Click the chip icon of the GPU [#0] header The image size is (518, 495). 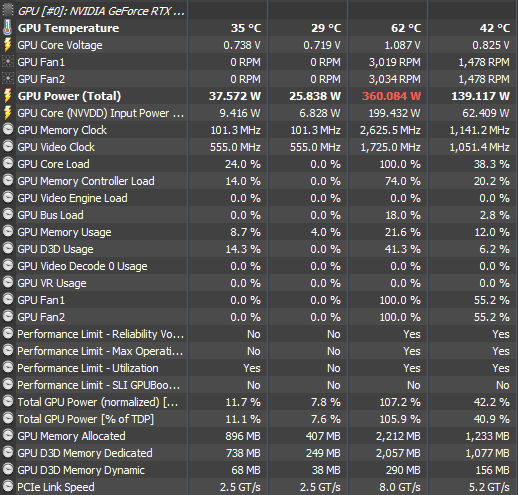8,10
